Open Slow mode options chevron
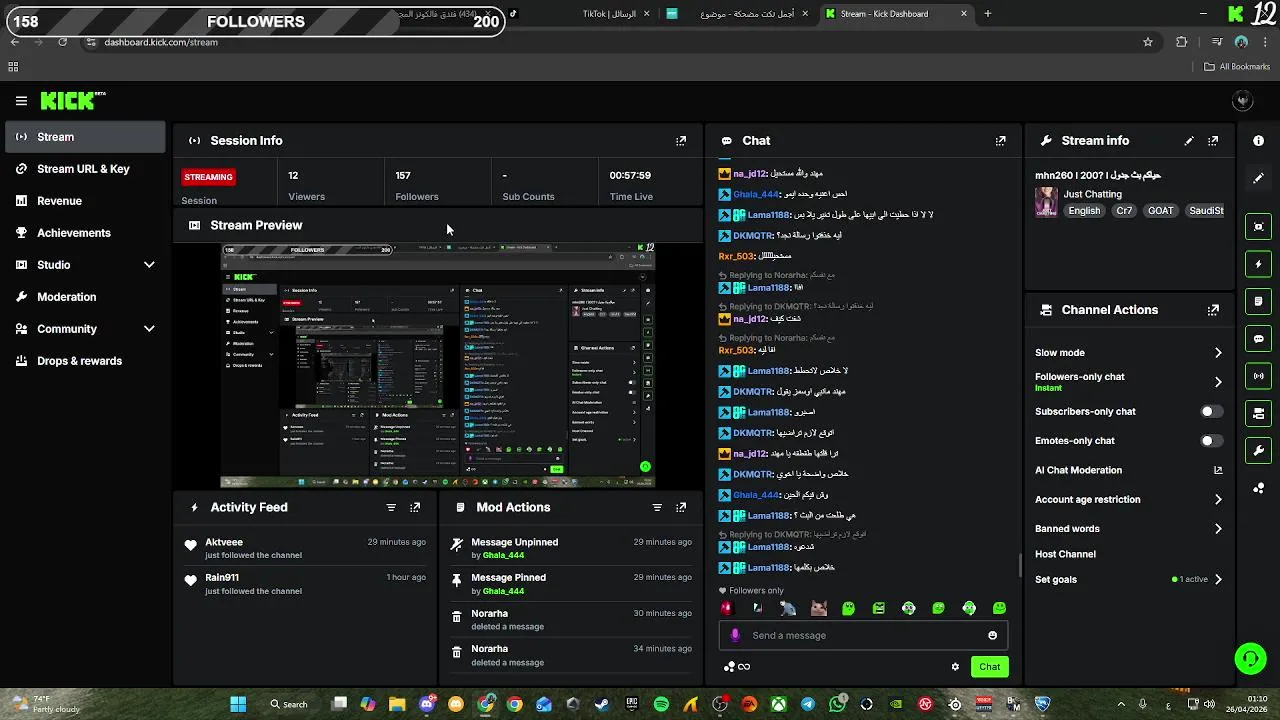 [1218, 353]
